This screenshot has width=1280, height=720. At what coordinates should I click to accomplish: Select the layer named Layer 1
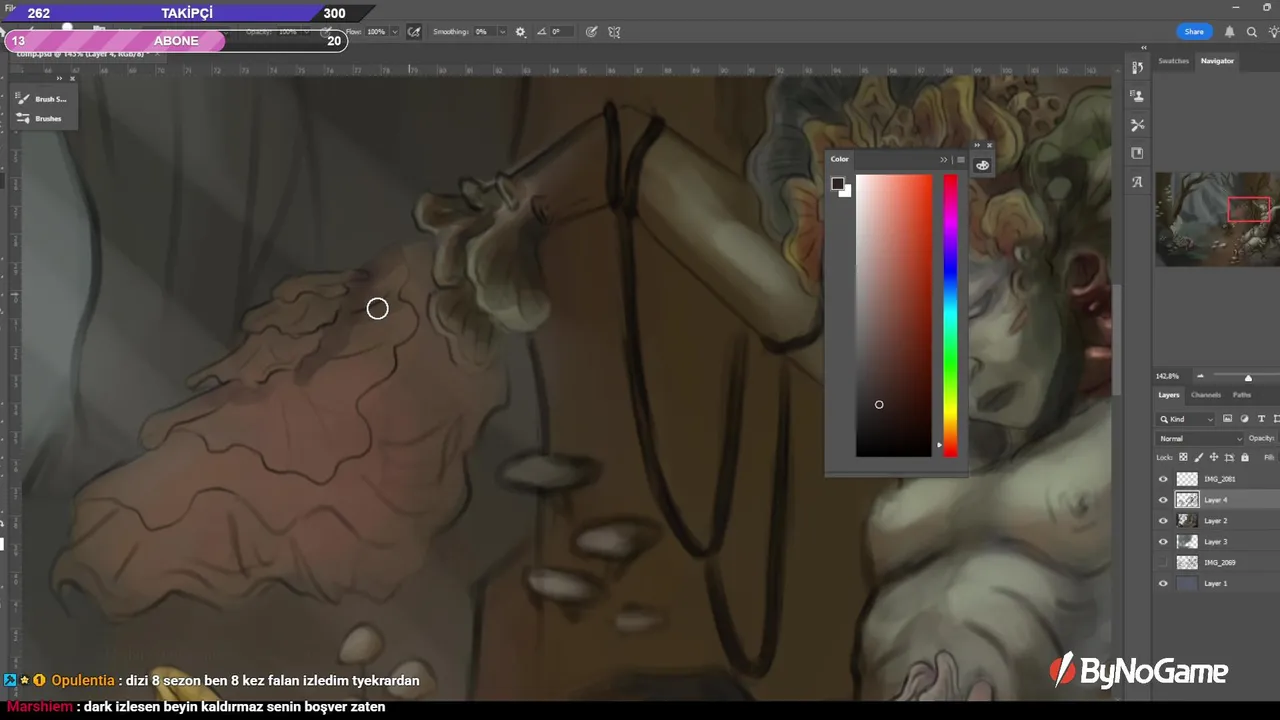[x=1215, y=583]
